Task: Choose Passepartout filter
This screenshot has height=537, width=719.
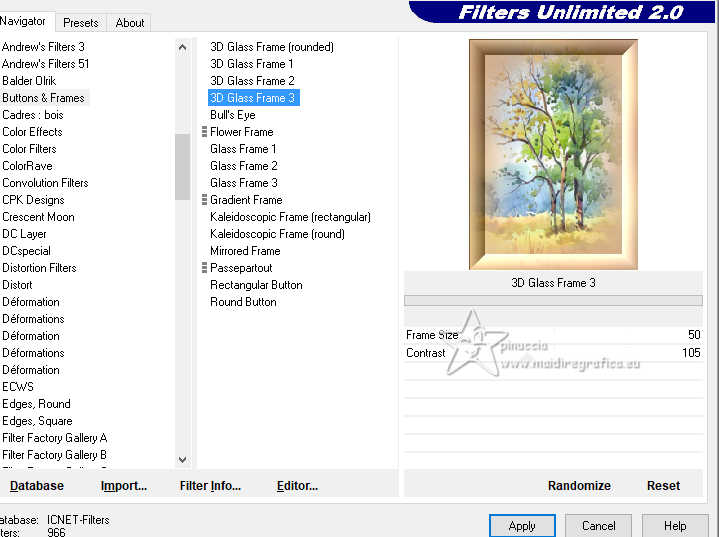Action: (x=241, y=268)
